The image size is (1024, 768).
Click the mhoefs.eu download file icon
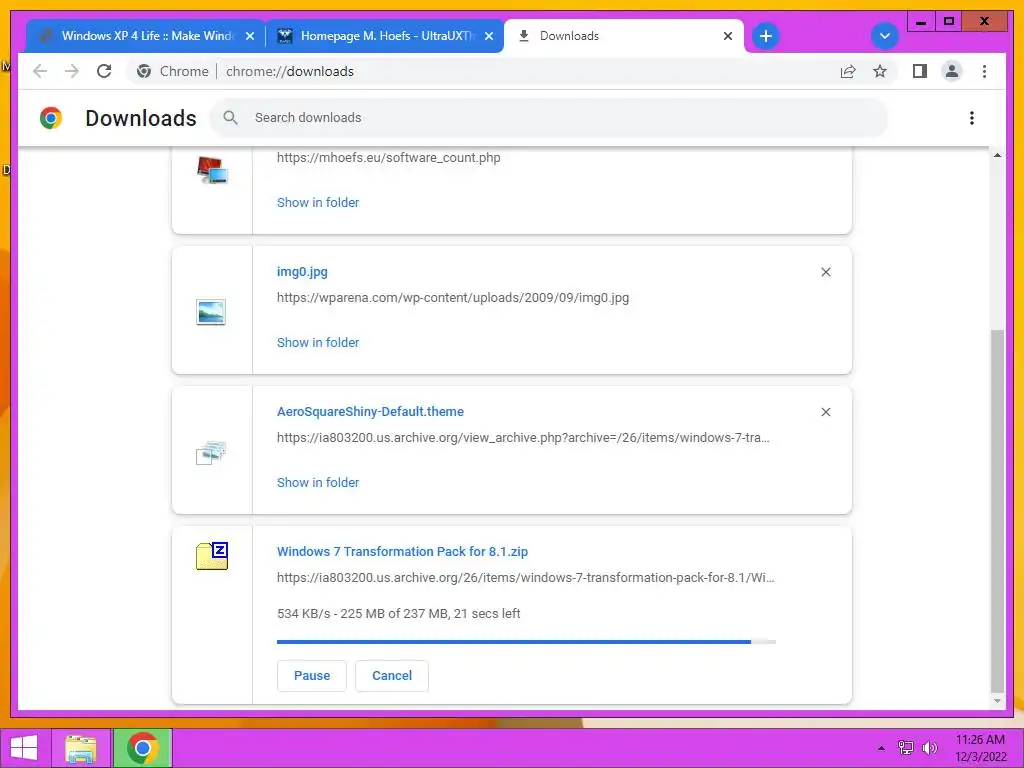[x=212, y=170]
